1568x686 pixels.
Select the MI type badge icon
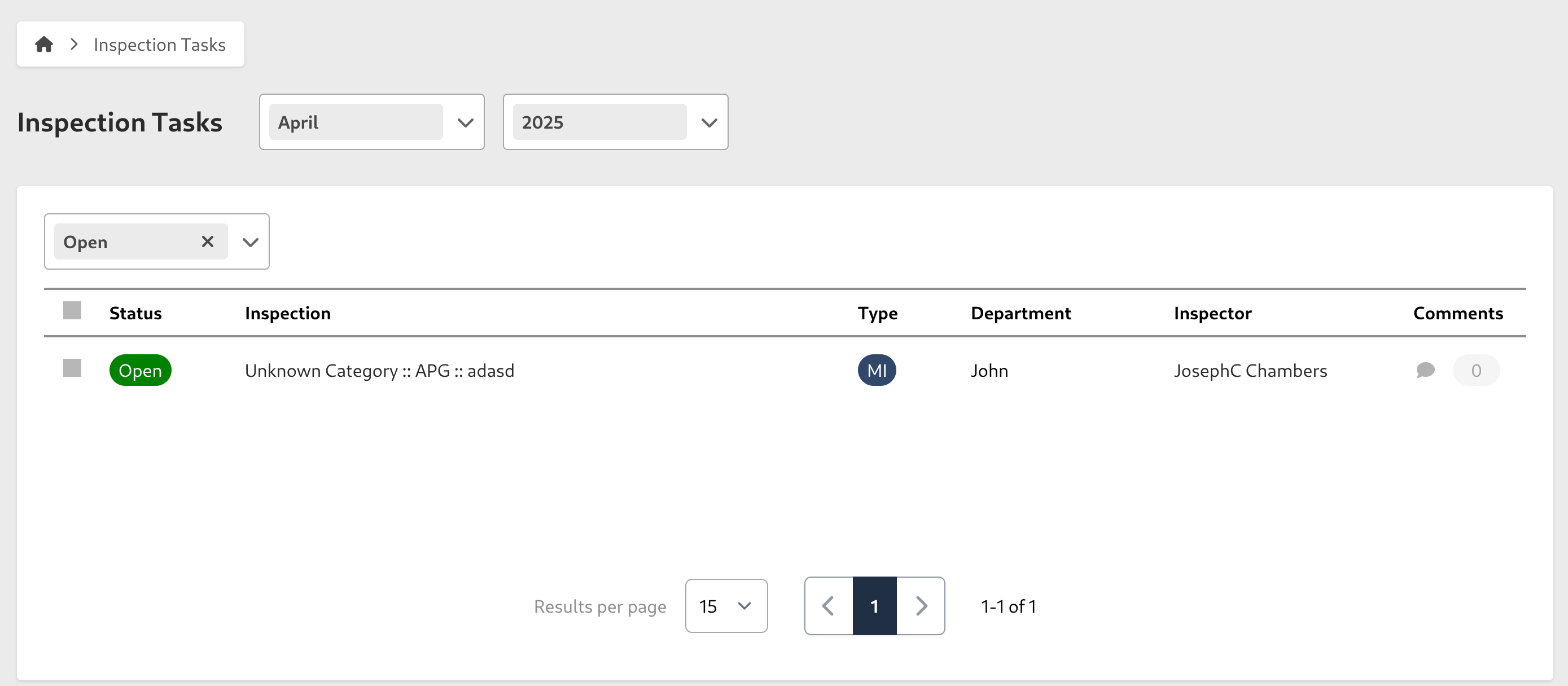pyautogui.click(x=877, y=370)
